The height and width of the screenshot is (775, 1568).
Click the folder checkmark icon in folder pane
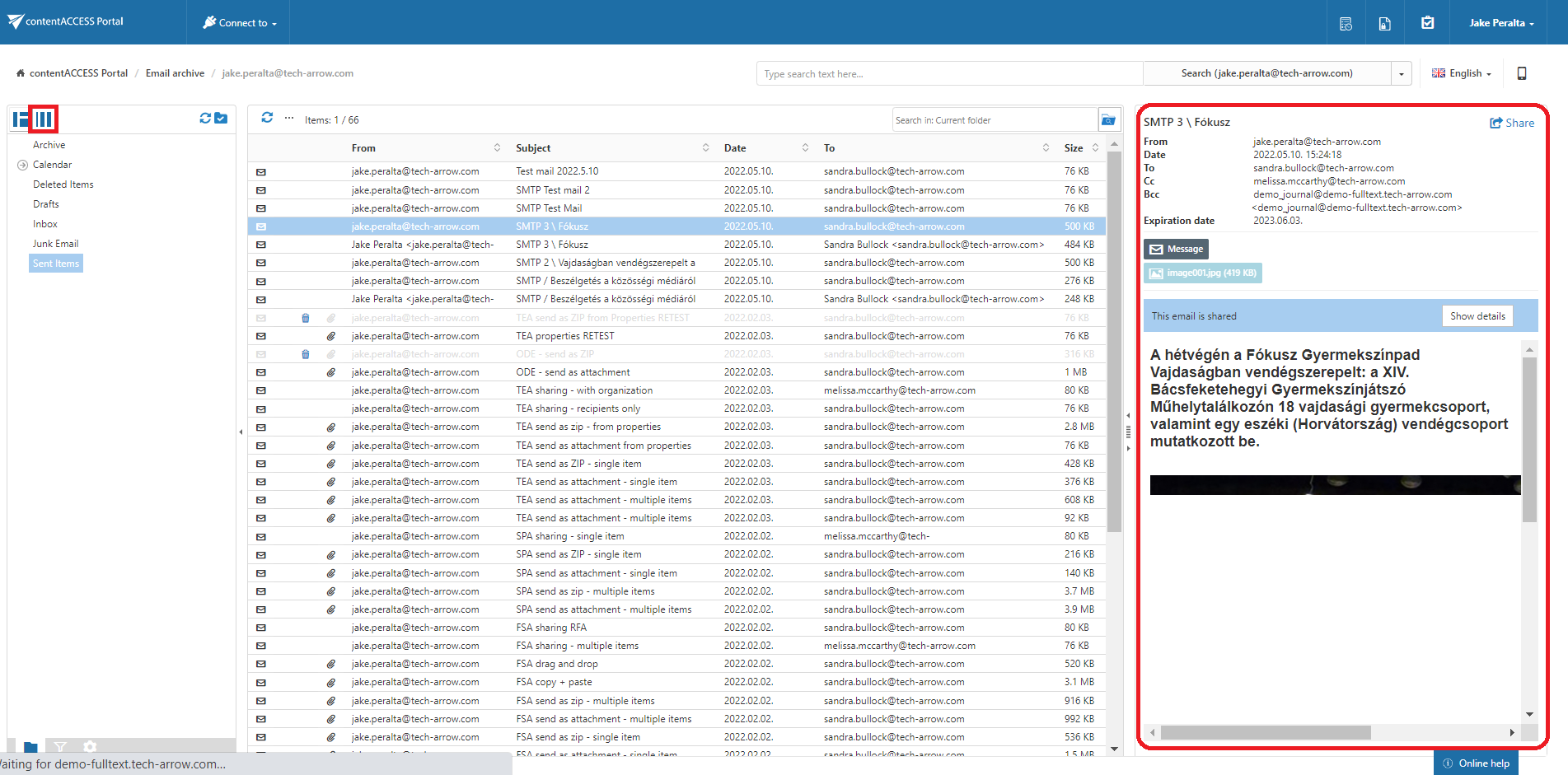click(x=221, y=119)
